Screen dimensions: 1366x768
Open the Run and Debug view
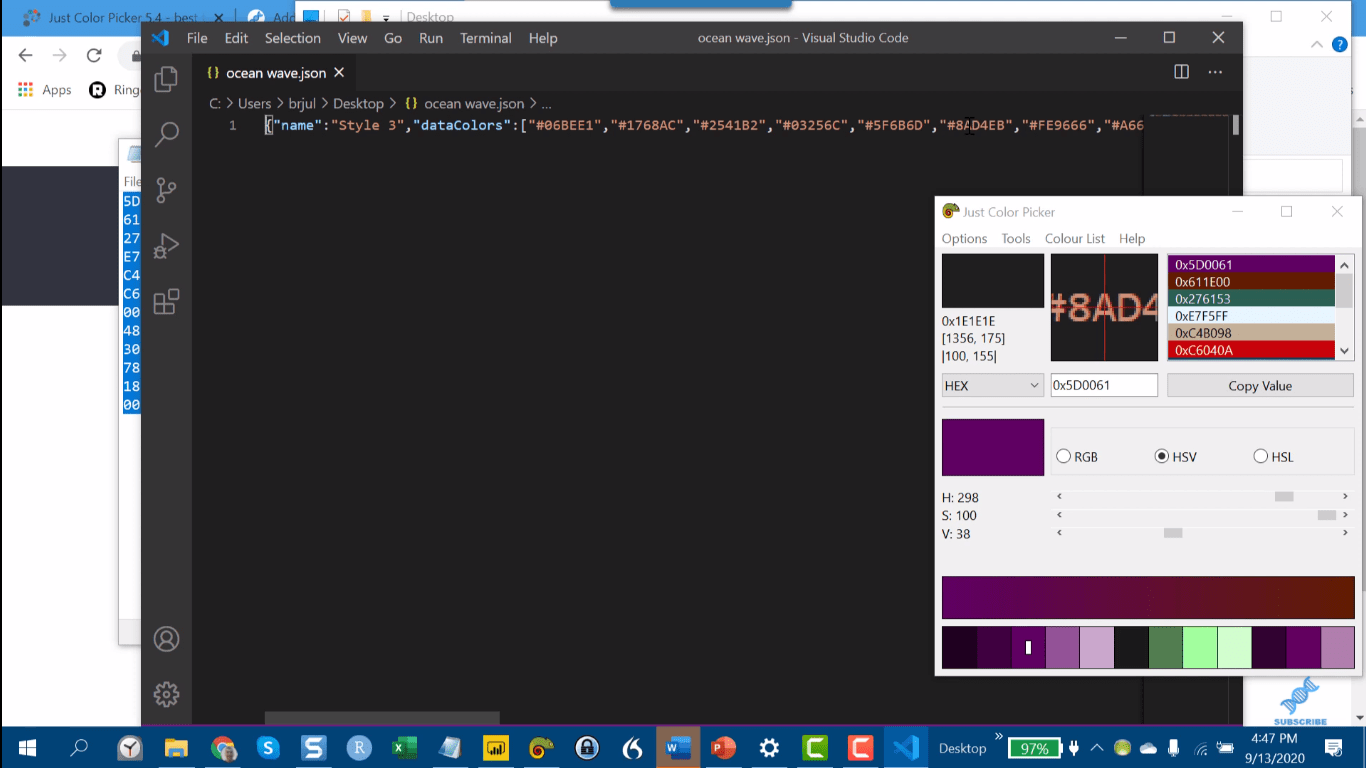pos(166,246)
